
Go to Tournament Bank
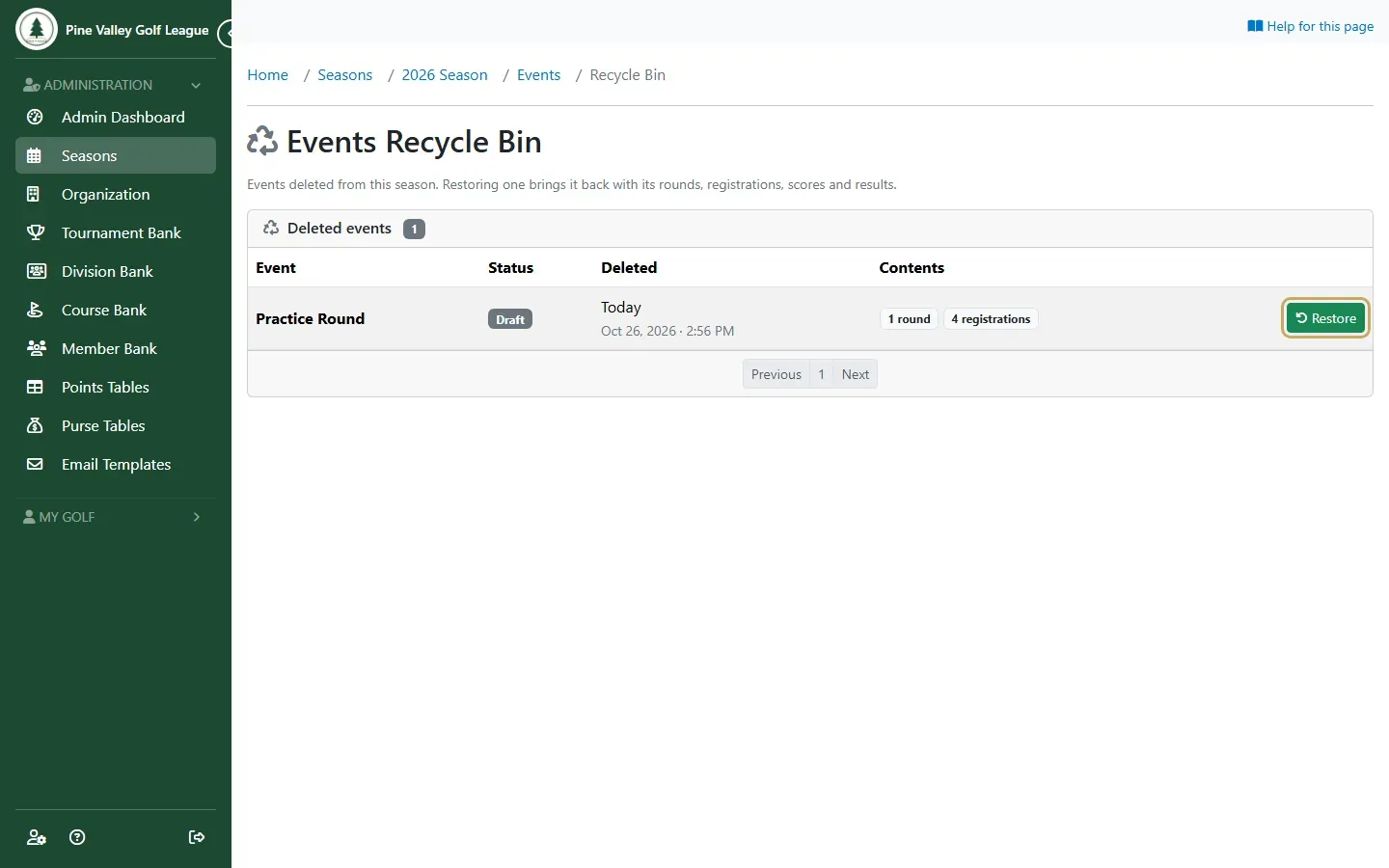point(116,232)
